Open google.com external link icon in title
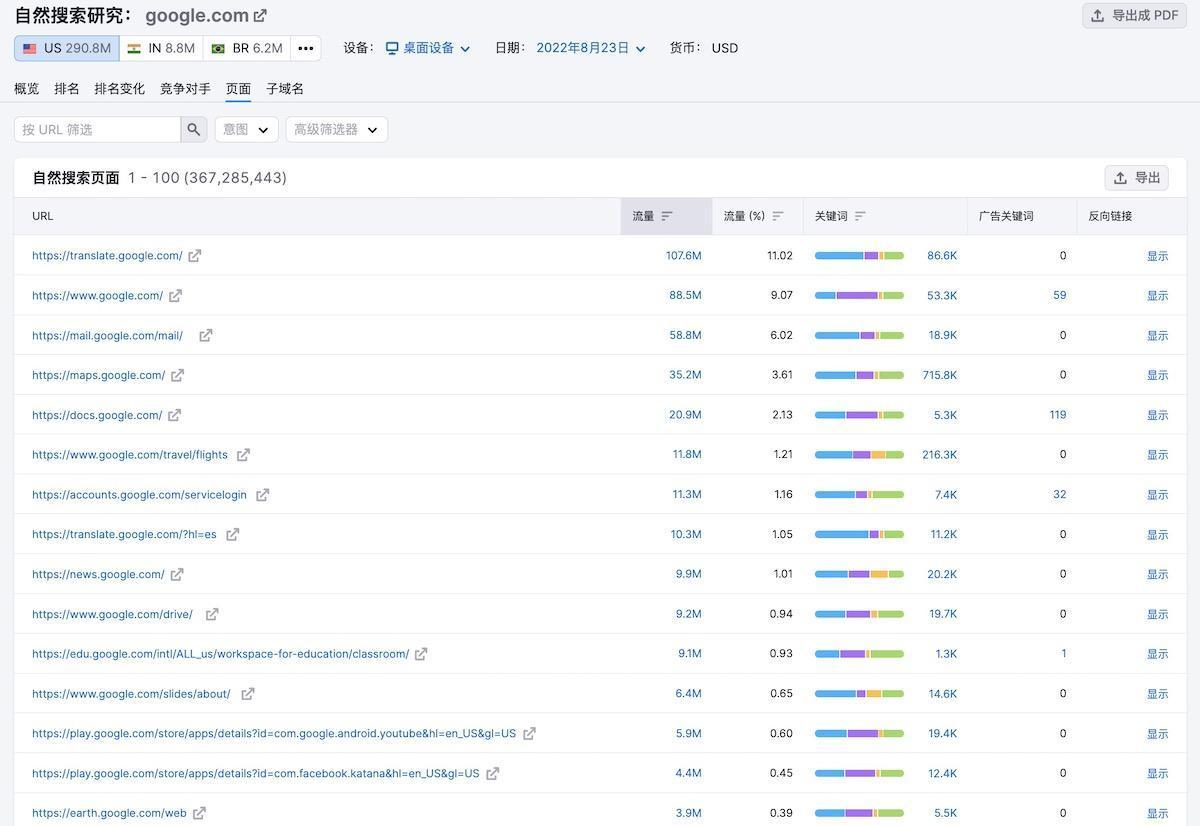 (x=260, y=16)
